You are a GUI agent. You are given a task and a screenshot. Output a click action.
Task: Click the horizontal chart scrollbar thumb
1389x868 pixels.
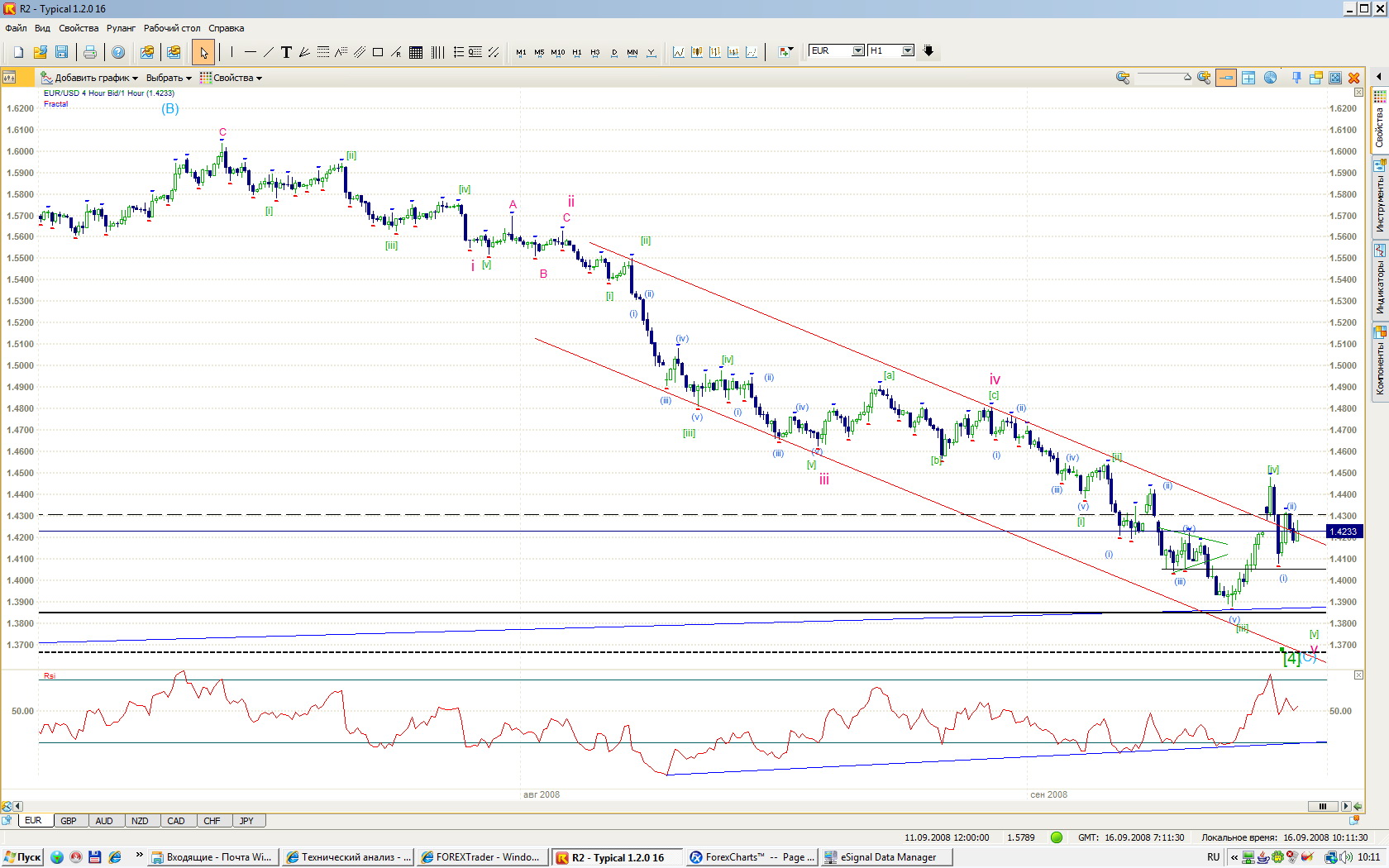(x=1322, y=806)
